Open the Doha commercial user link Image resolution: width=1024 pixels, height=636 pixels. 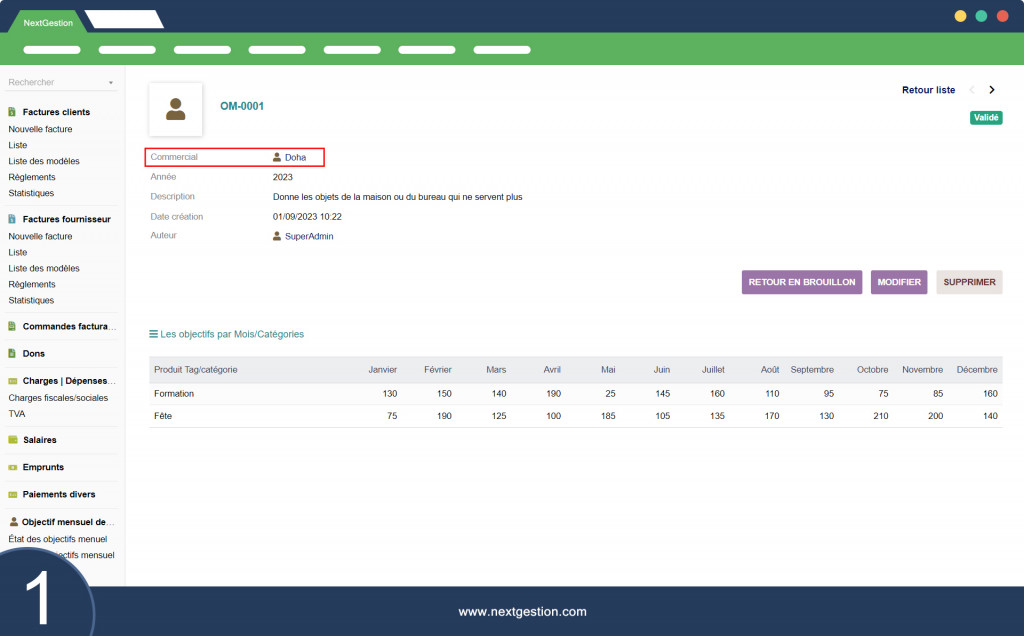(295, 157)
